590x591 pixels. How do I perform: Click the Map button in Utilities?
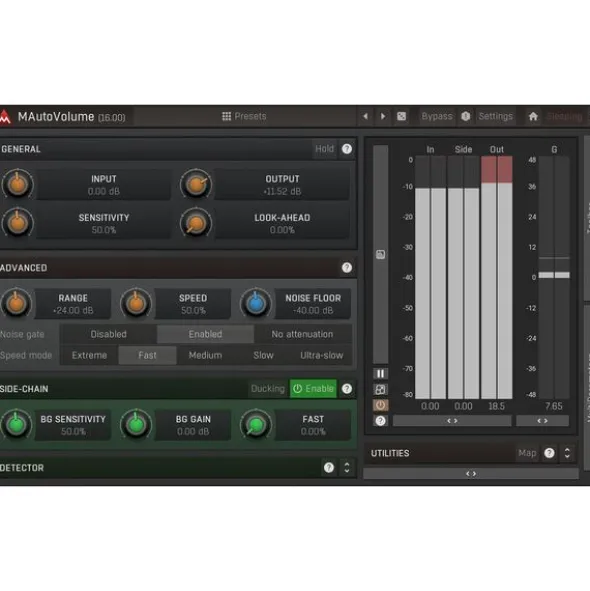[527, 453]
